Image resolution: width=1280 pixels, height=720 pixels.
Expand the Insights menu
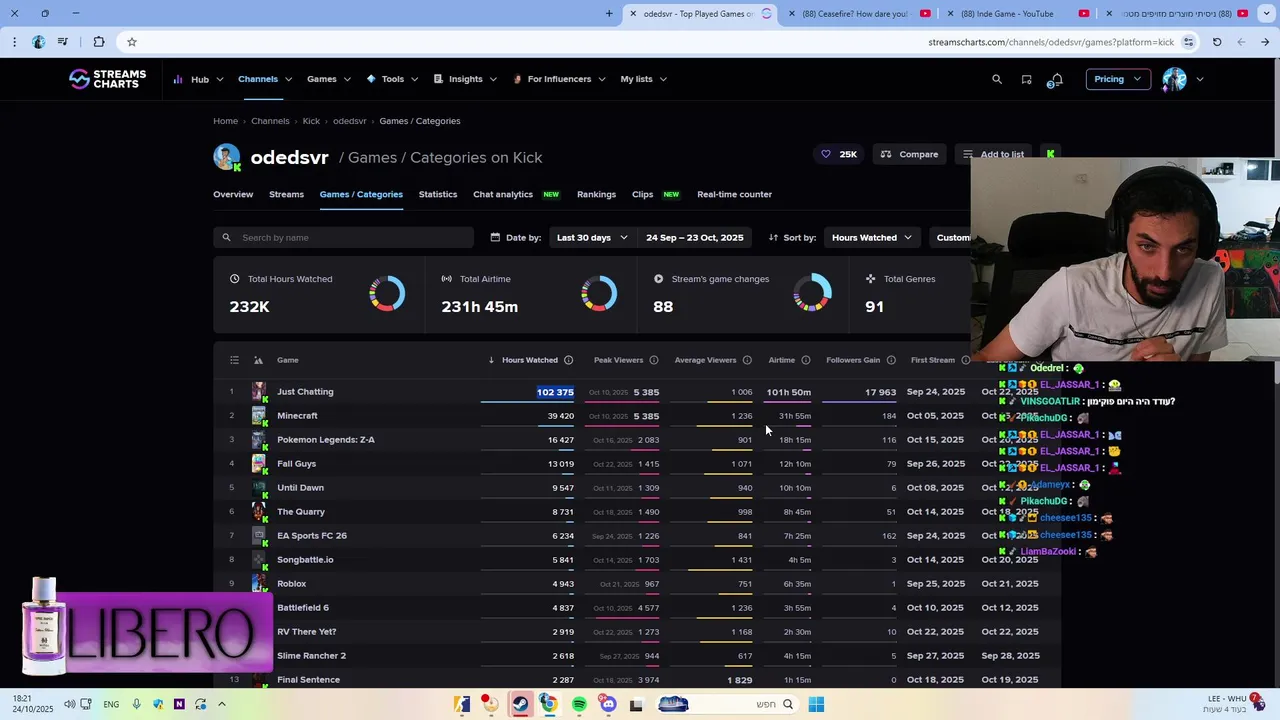pyautogui.click(x=465, y=79)
